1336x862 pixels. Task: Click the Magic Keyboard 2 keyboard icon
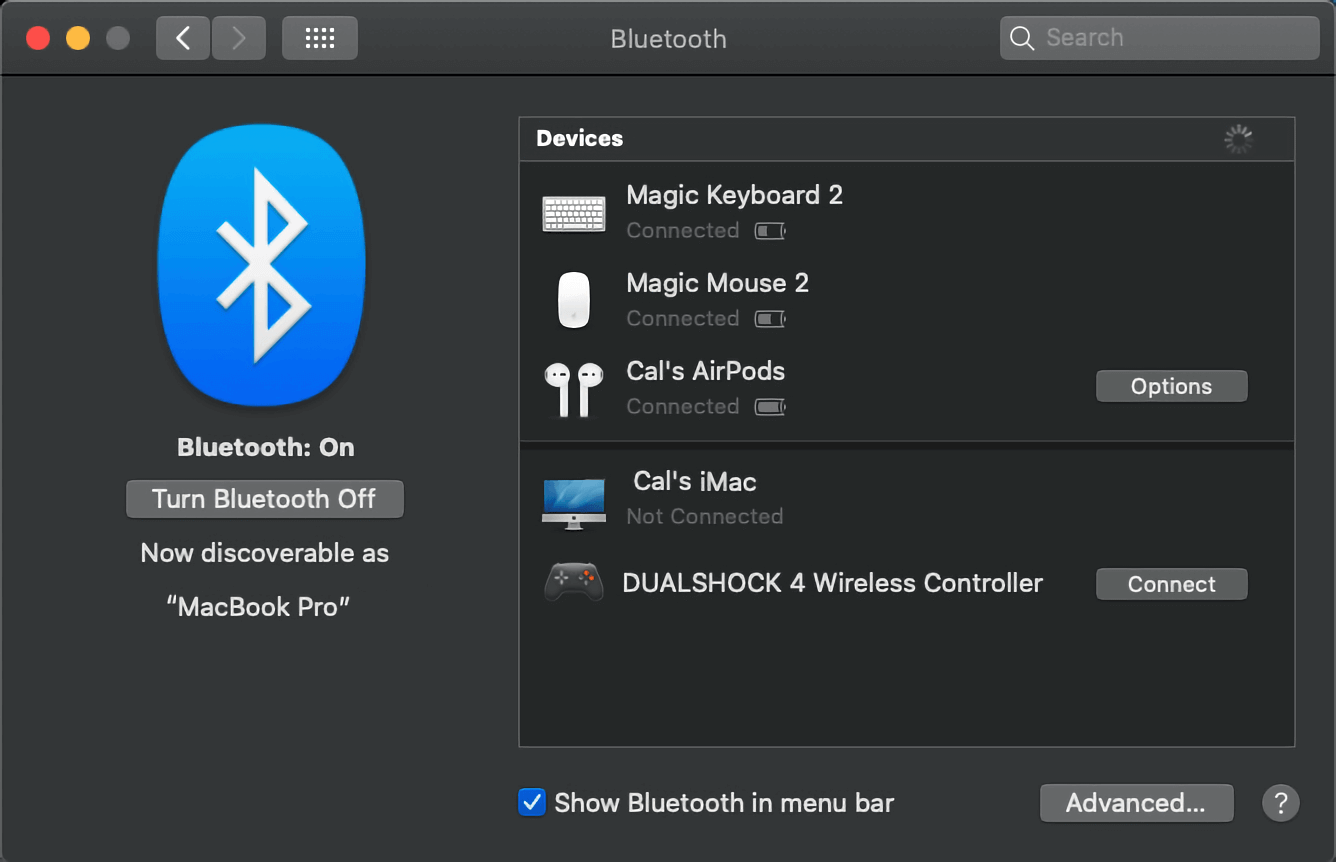[x=573, y=213]
